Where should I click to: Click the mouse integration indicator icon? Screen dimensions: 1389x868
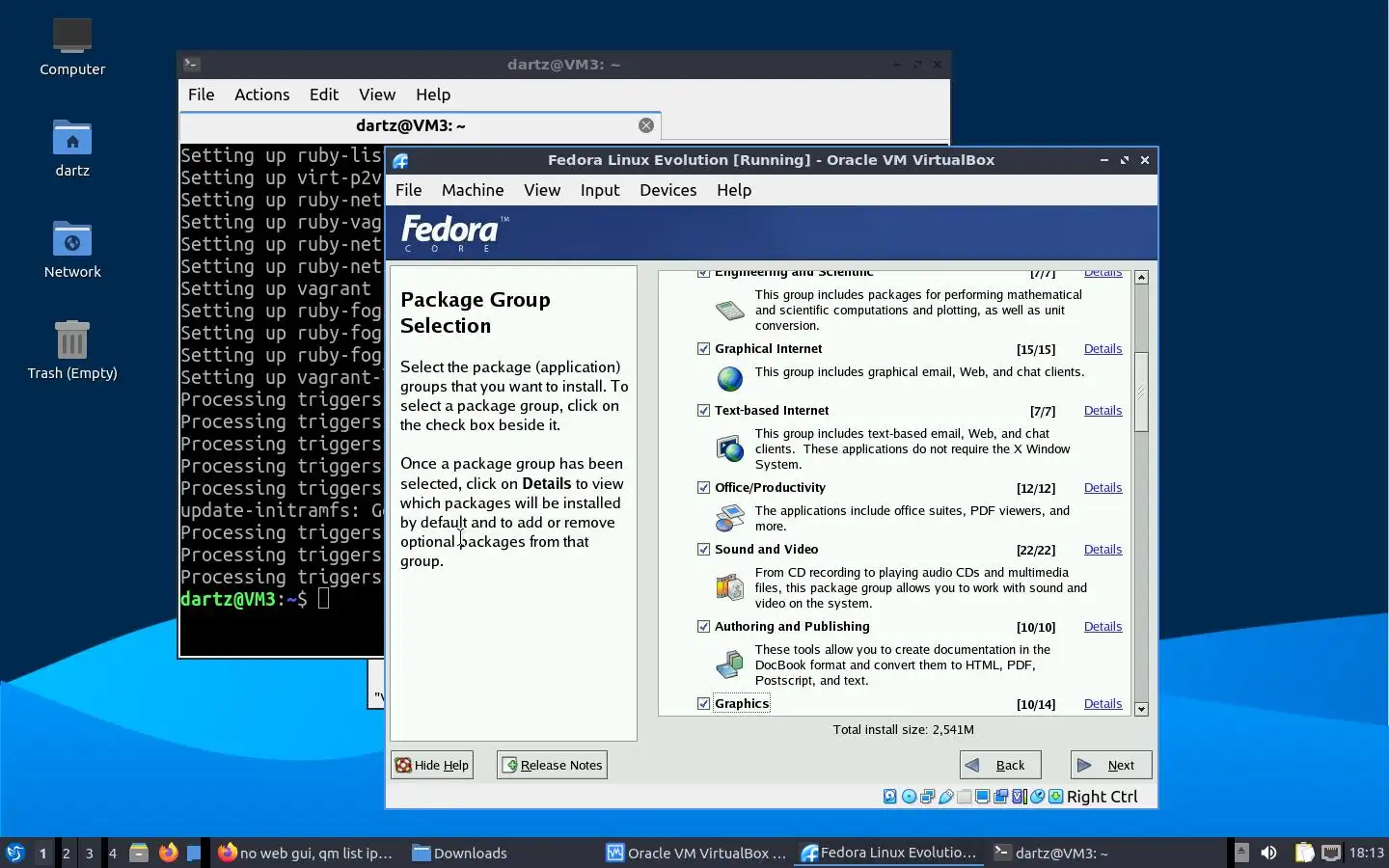pyautogui.click(x=1037, y=797)
